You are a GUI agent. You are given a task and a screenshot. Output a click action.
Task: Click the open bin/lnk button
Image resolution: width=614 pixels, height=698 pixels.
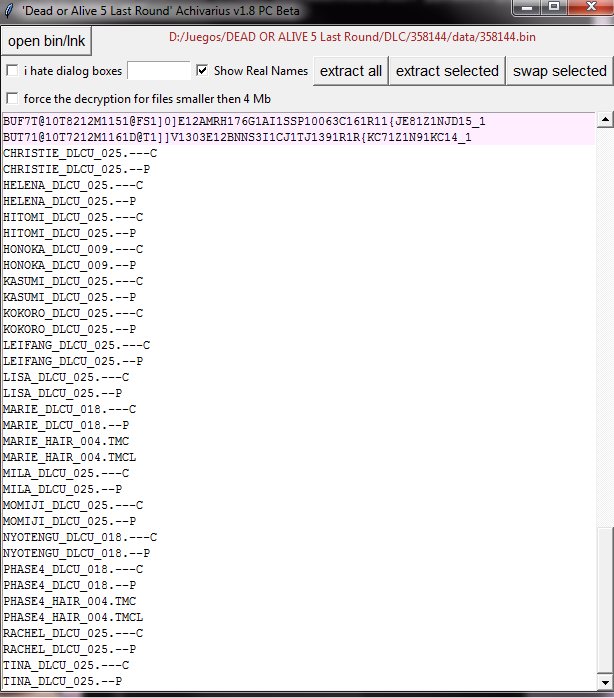(46, 41)
